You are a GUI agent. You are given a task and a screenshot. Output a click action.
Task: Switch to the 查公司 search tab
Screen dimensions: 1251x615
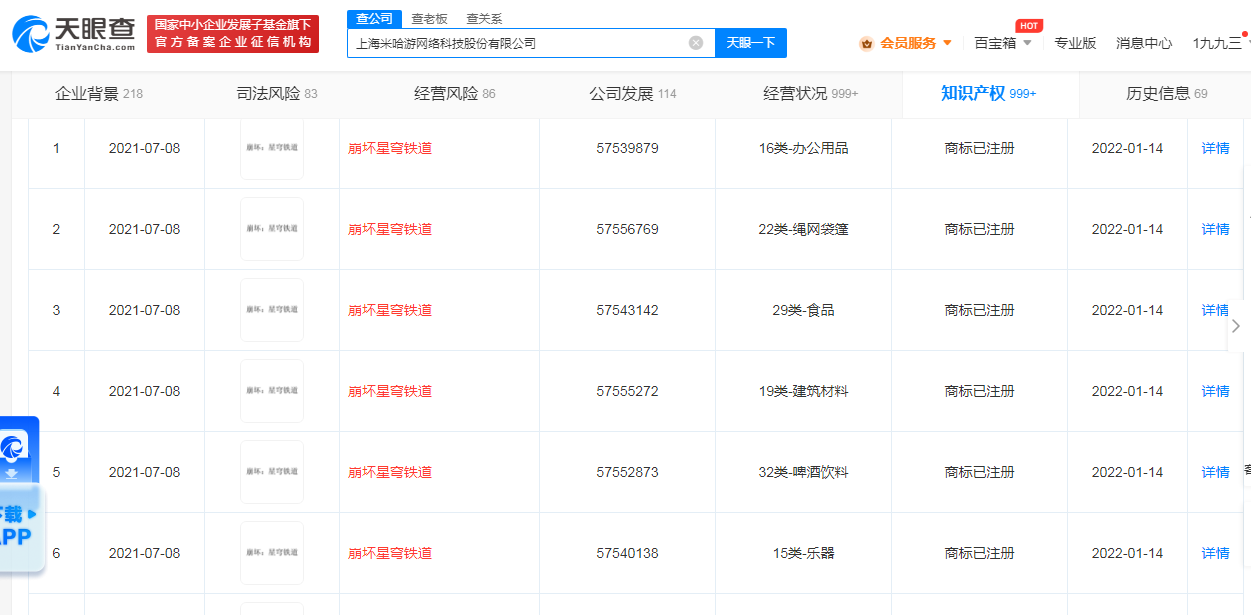point(375,19)
